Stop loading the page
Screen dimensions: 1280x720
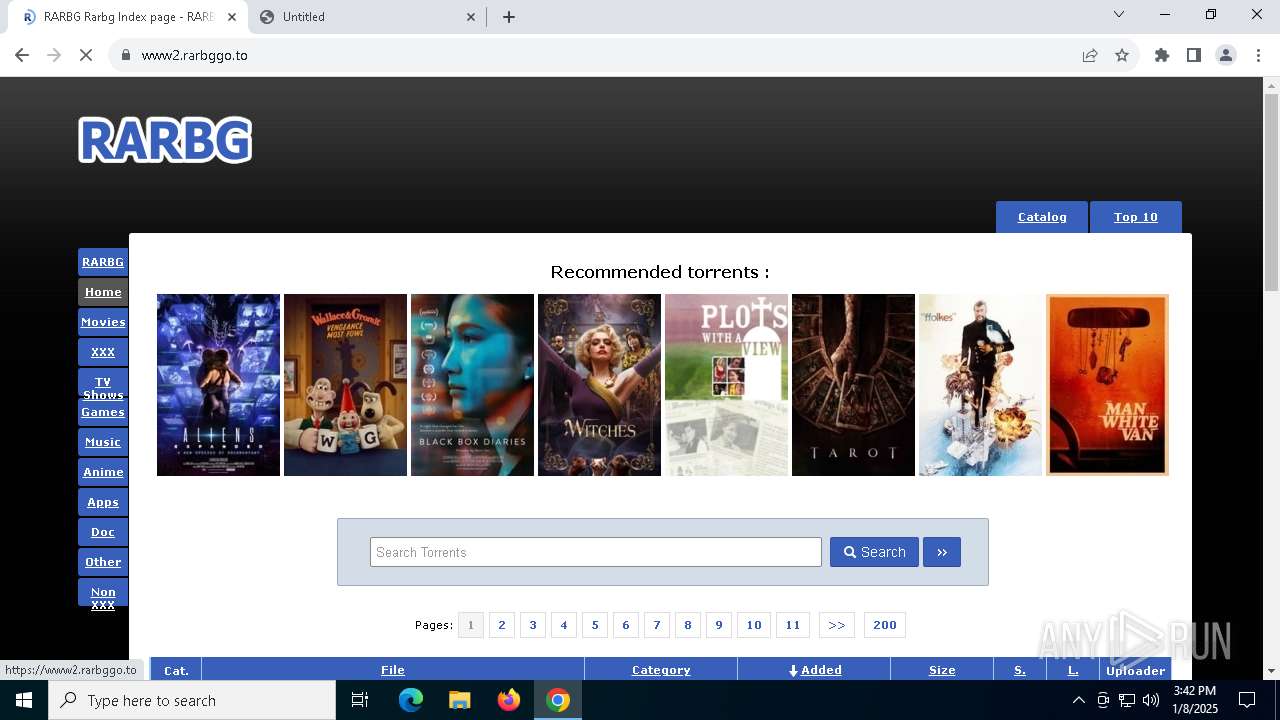tap(86, 55)
